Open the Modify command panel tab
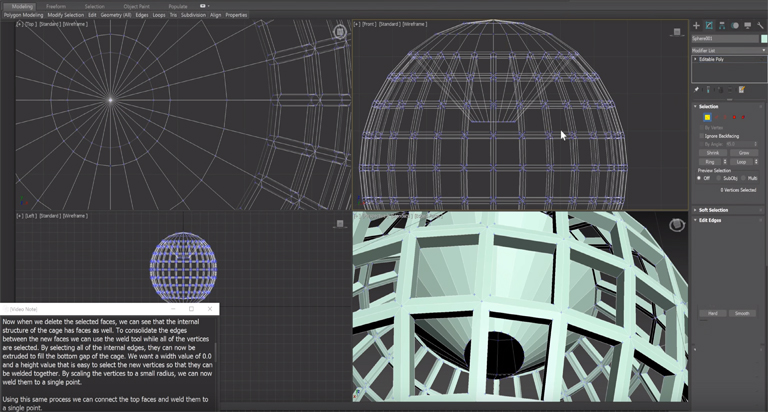Screen dimensions: 768x412 click(x=710, y=25)
